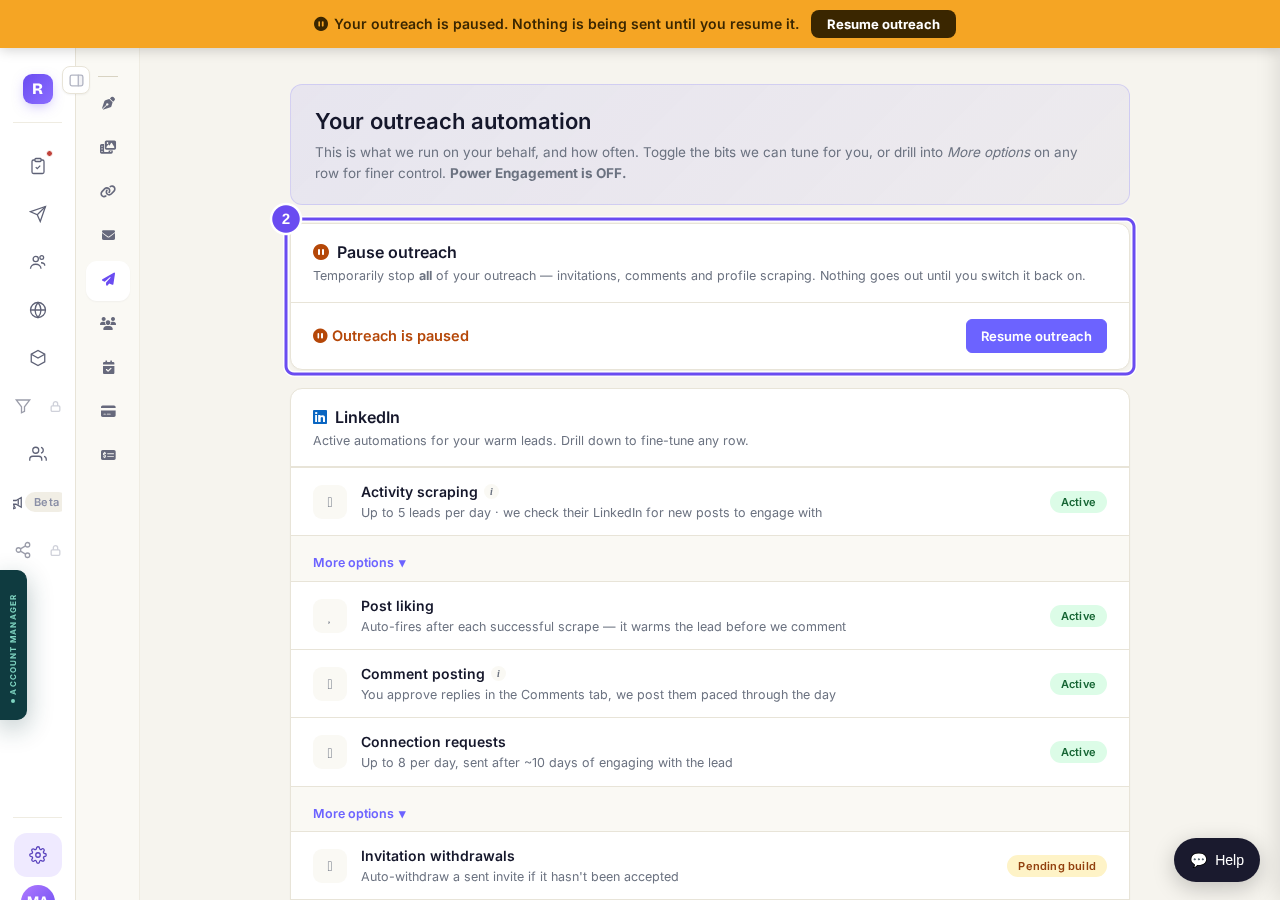Click the Pending build badge

coord(1057,866)
